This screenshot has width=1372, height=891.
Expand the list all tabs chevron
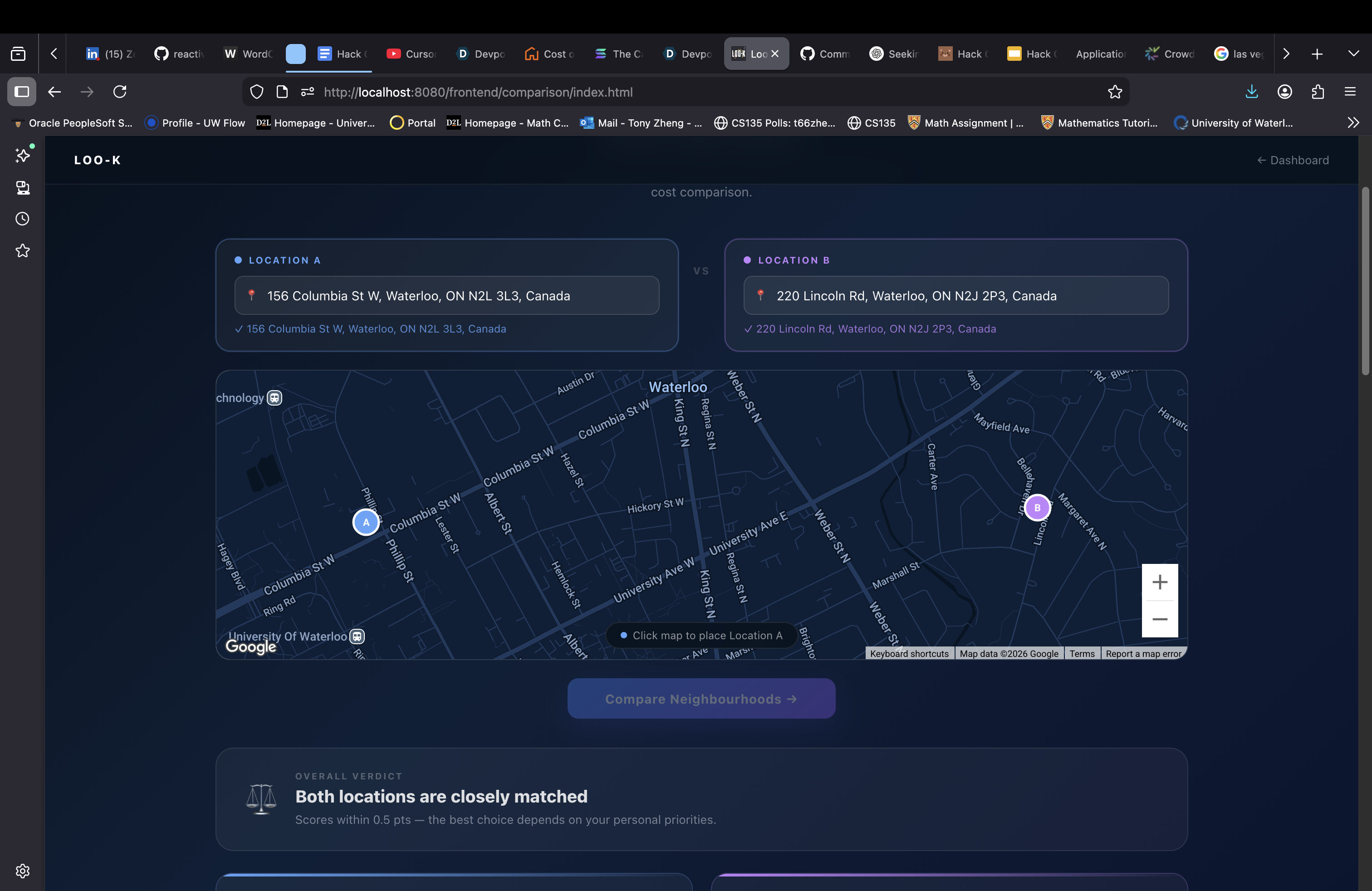[1353, 54]
